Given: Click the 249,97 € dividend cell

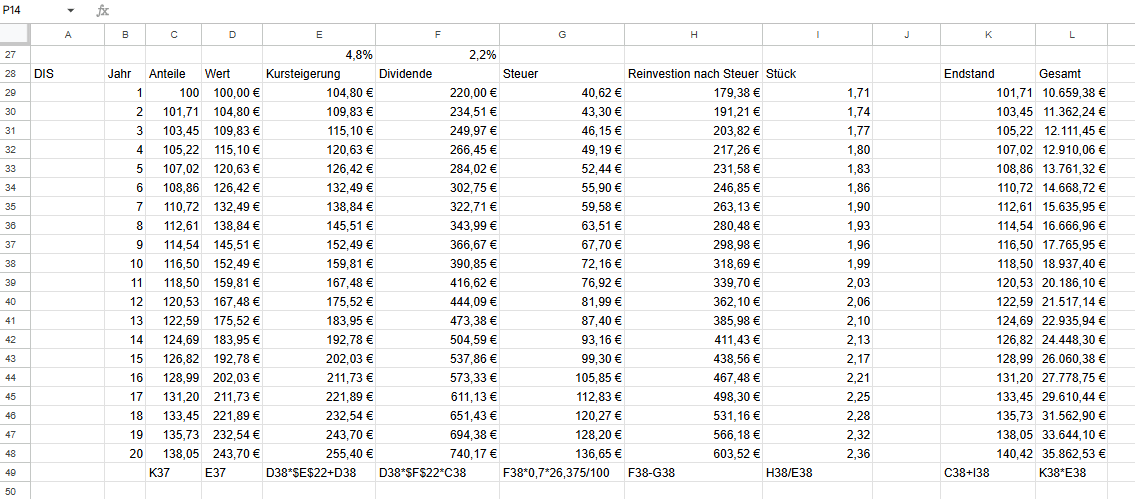Looking at the screenshot, I should point(437,130).
